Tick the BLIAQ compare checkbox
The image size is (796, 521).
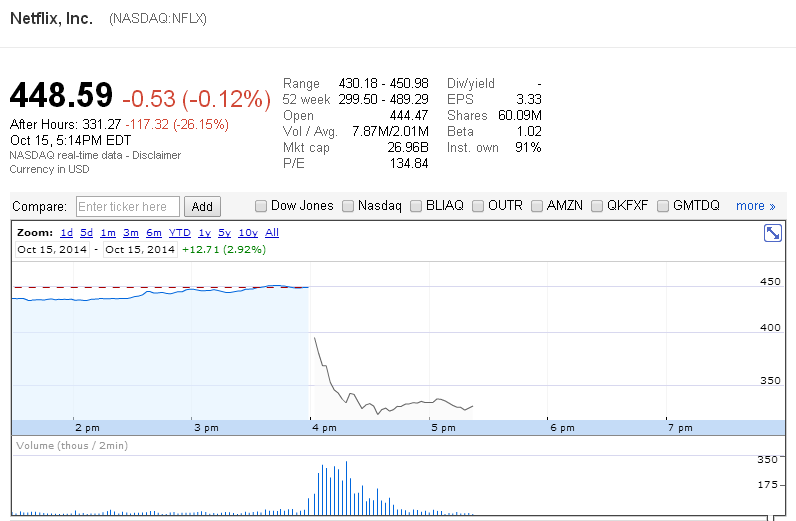pos(416,206)
